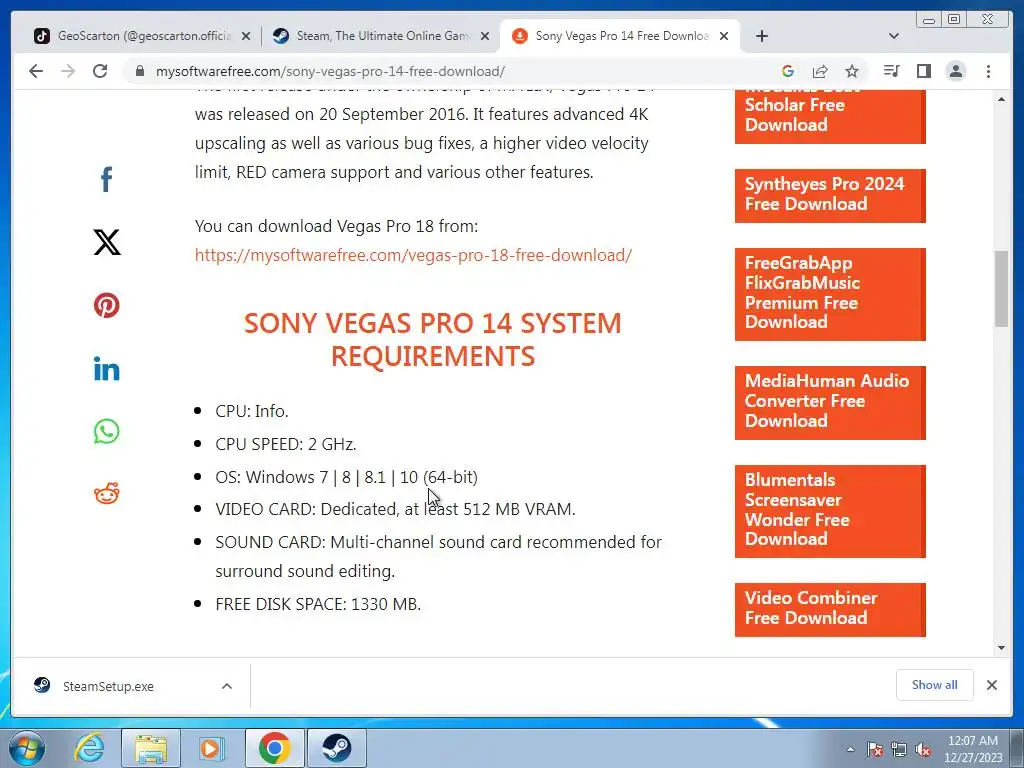Click 'FREE DISK SPACE: 1330 MB.' text
Image resolution: width=1024 pixels, height=768 pixels.
[x=318, y=604]
